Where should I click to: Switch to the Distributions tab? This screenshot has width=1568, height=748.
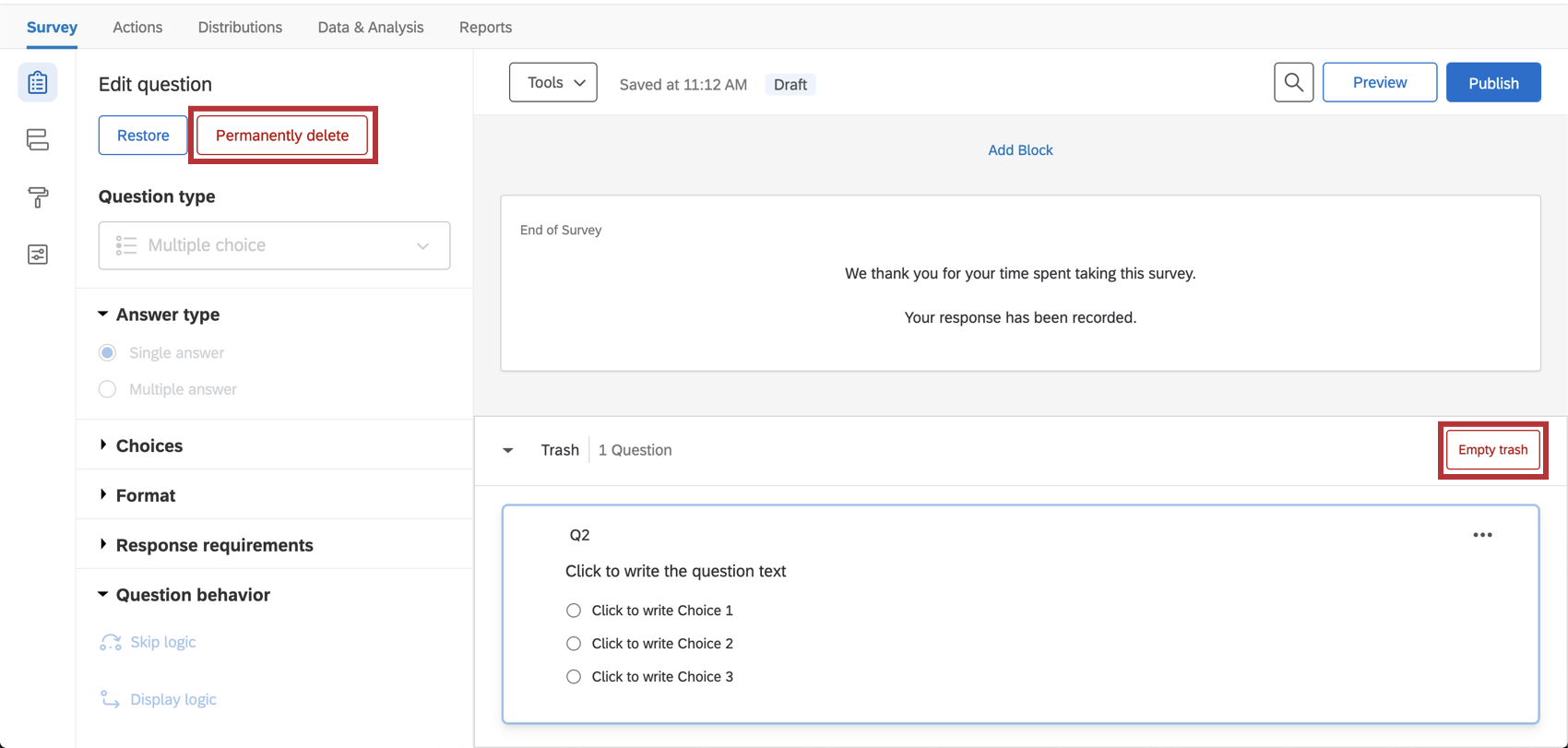point(240,27)
